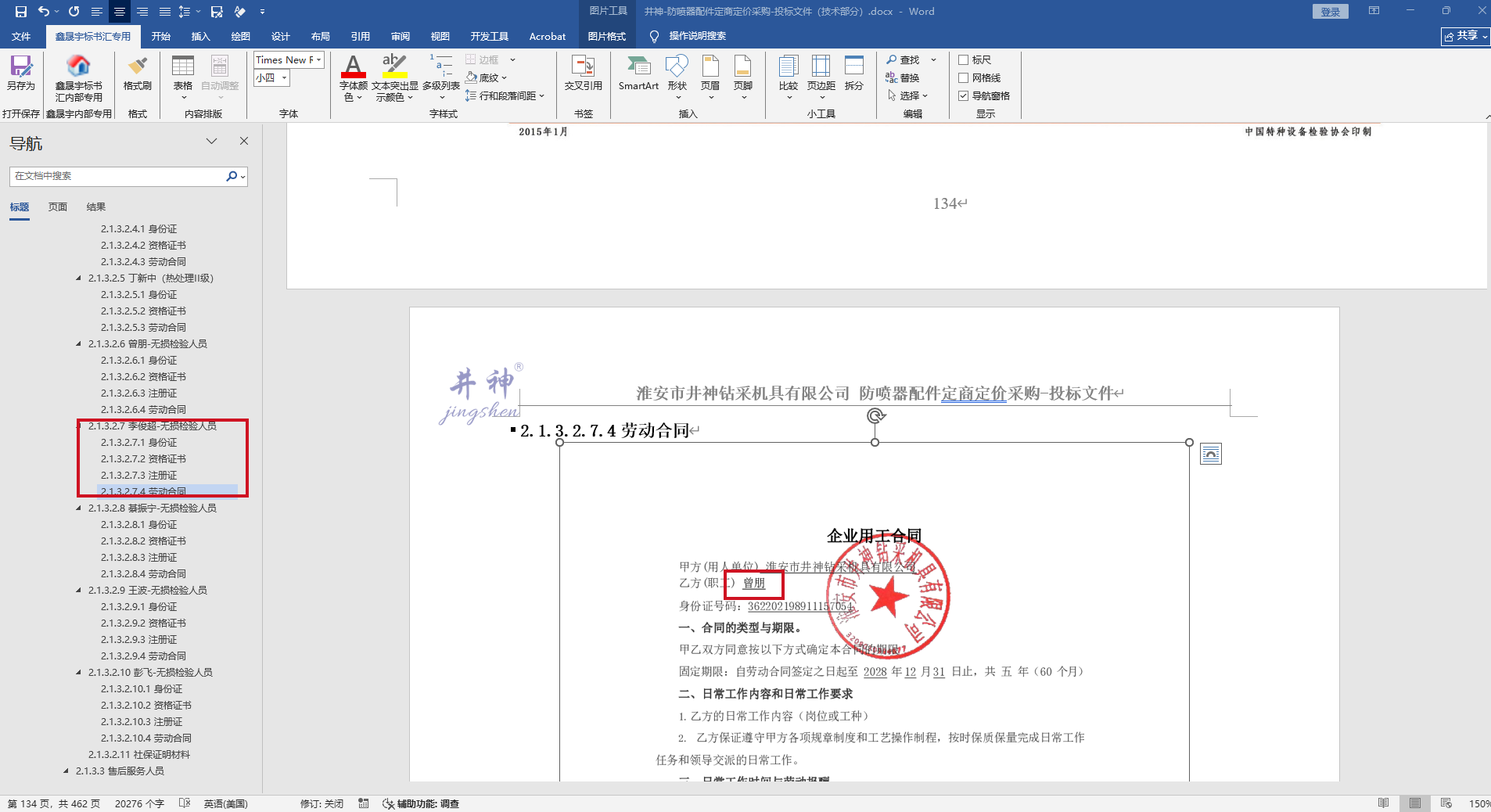Click the macro recording icon in status bar
This screenshot has width=1491, height=812.
[x=364, y=803]
